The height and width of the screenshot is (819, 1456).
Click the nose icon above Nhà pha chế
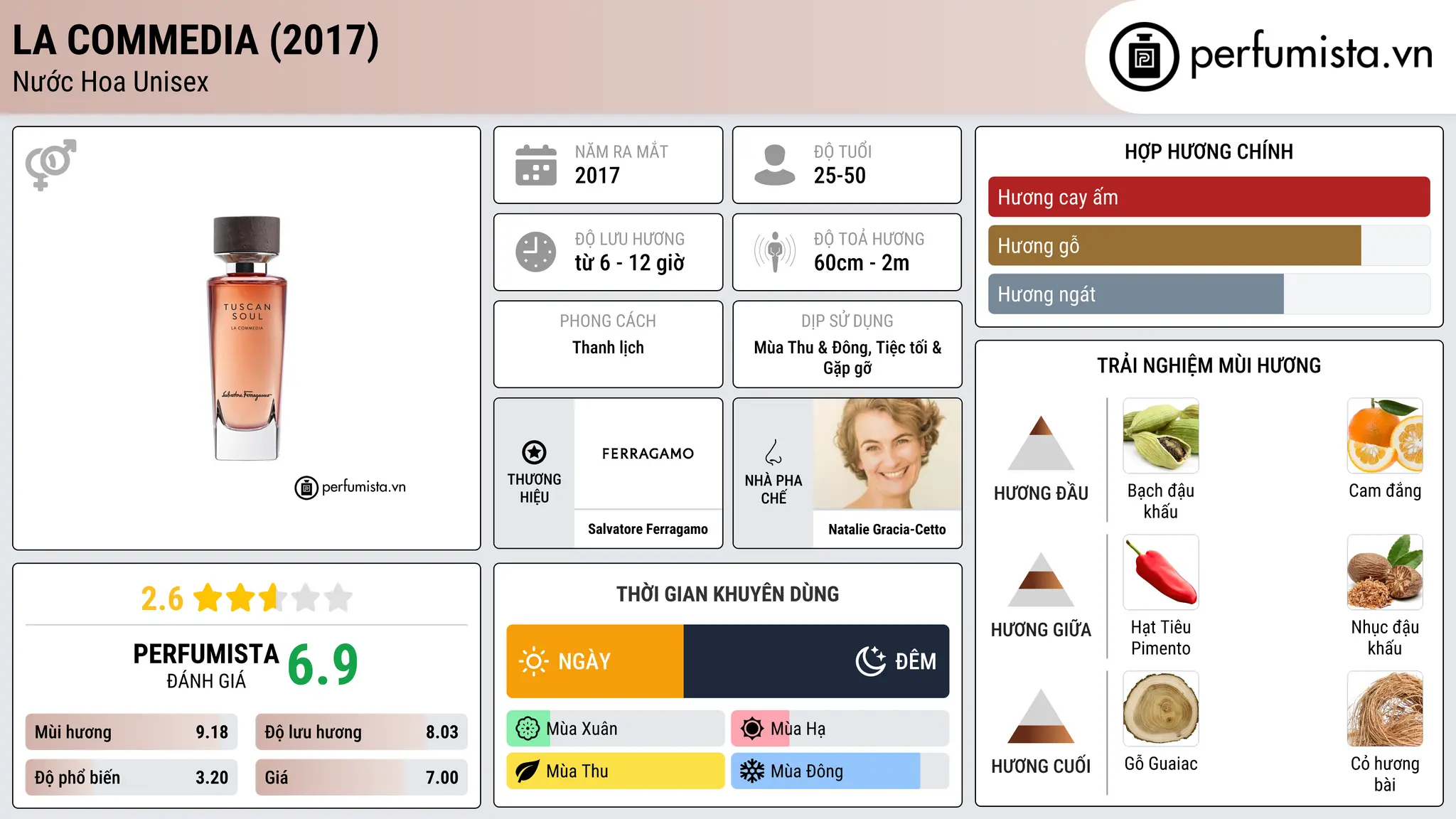tap(773, 452)
